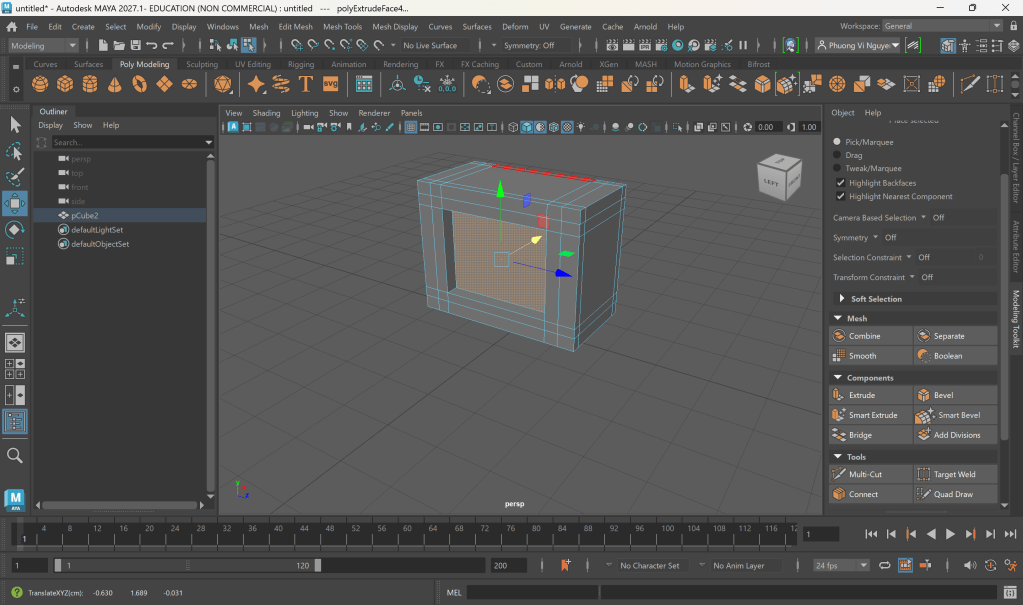Open search via the magnifier icon
The height and width of the screenshot is (605, 1023).
click(x=14, y=456)
